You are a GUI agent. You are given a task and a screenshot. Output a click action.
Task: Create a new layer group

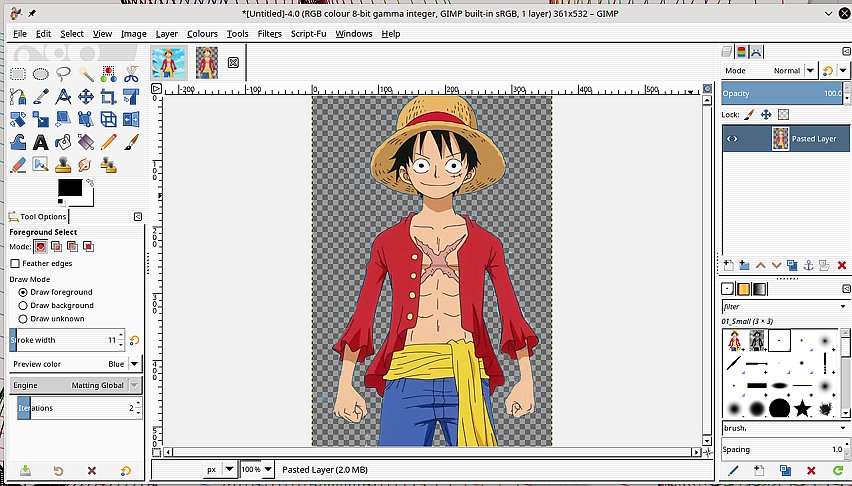tap(744, 265)
